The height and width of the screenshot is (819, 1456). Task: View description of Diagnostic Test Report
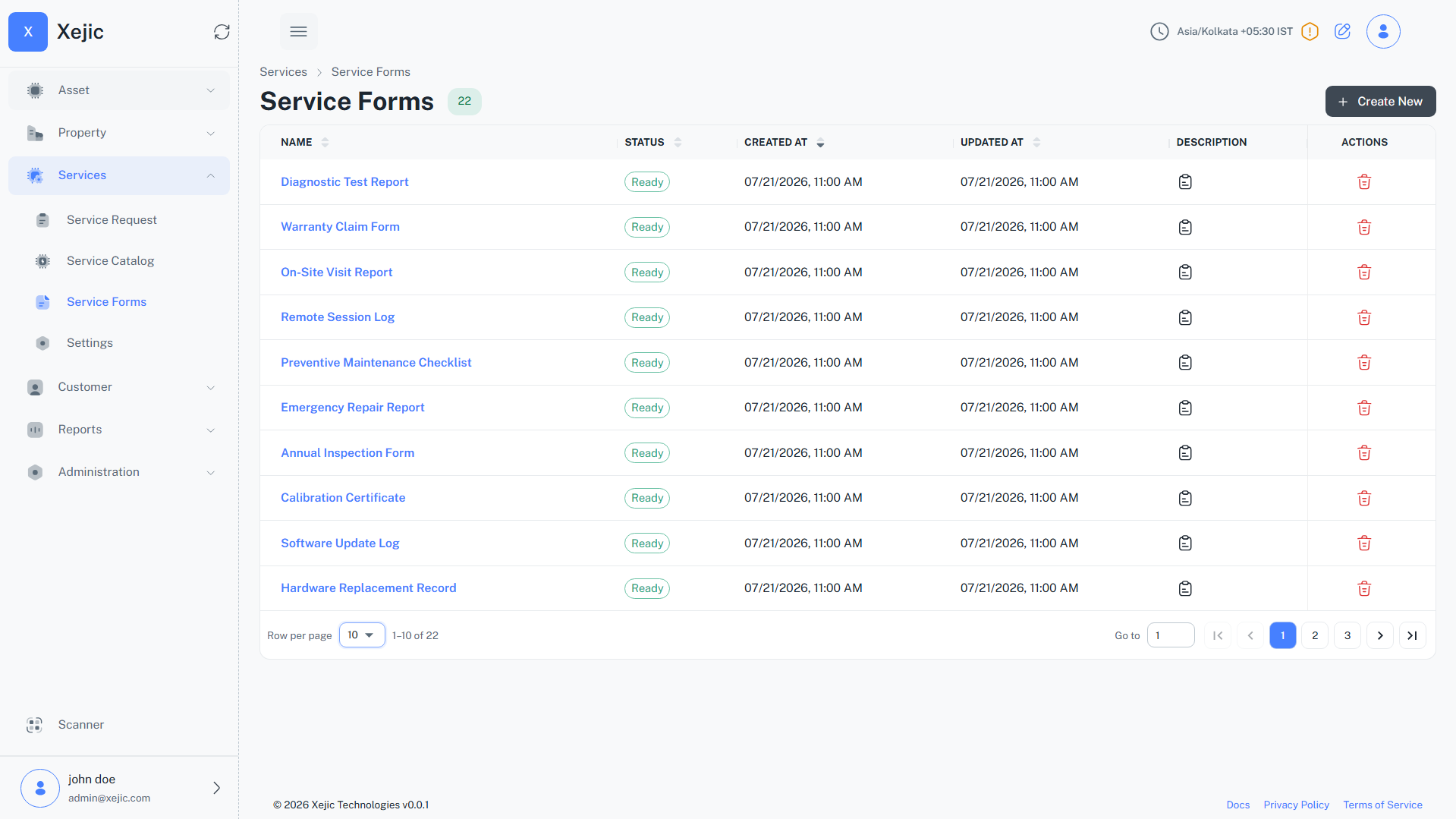tap(1185, 182)
